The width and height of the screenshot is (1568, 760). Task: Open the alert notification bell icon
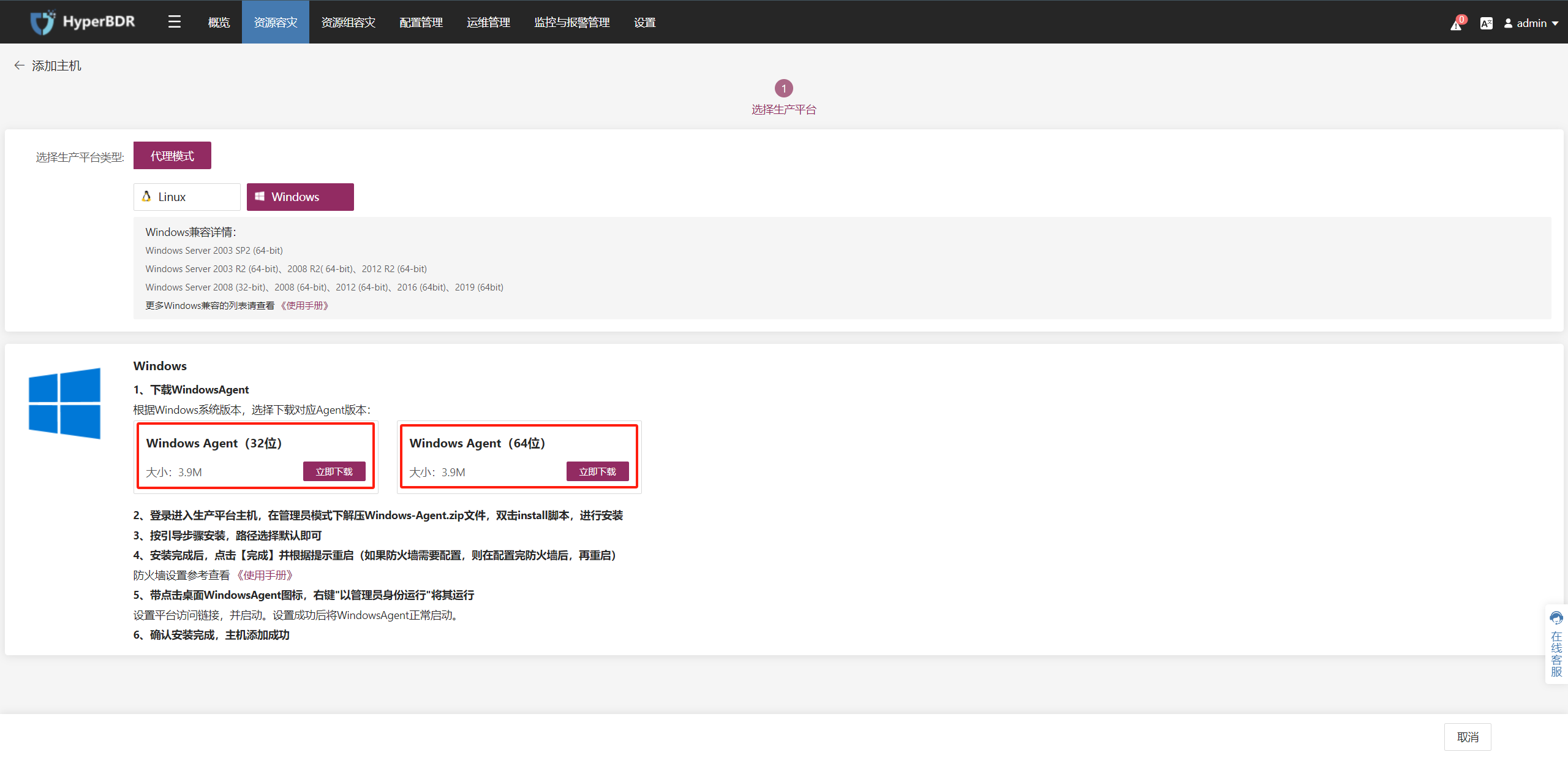click(x=1457, y=24)
